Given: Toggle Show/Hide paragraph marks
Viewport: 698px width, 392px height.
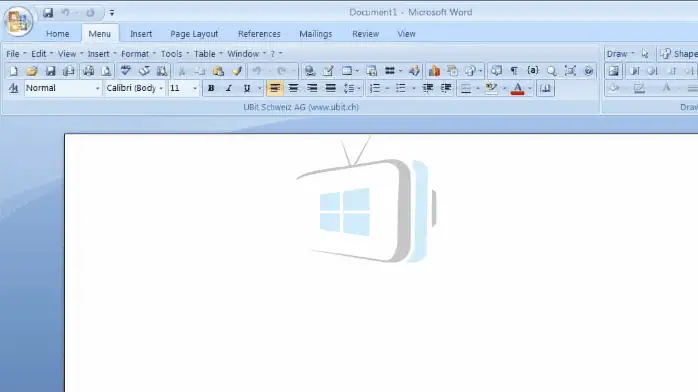Looking at the screenshot, I should click(514, 71).
